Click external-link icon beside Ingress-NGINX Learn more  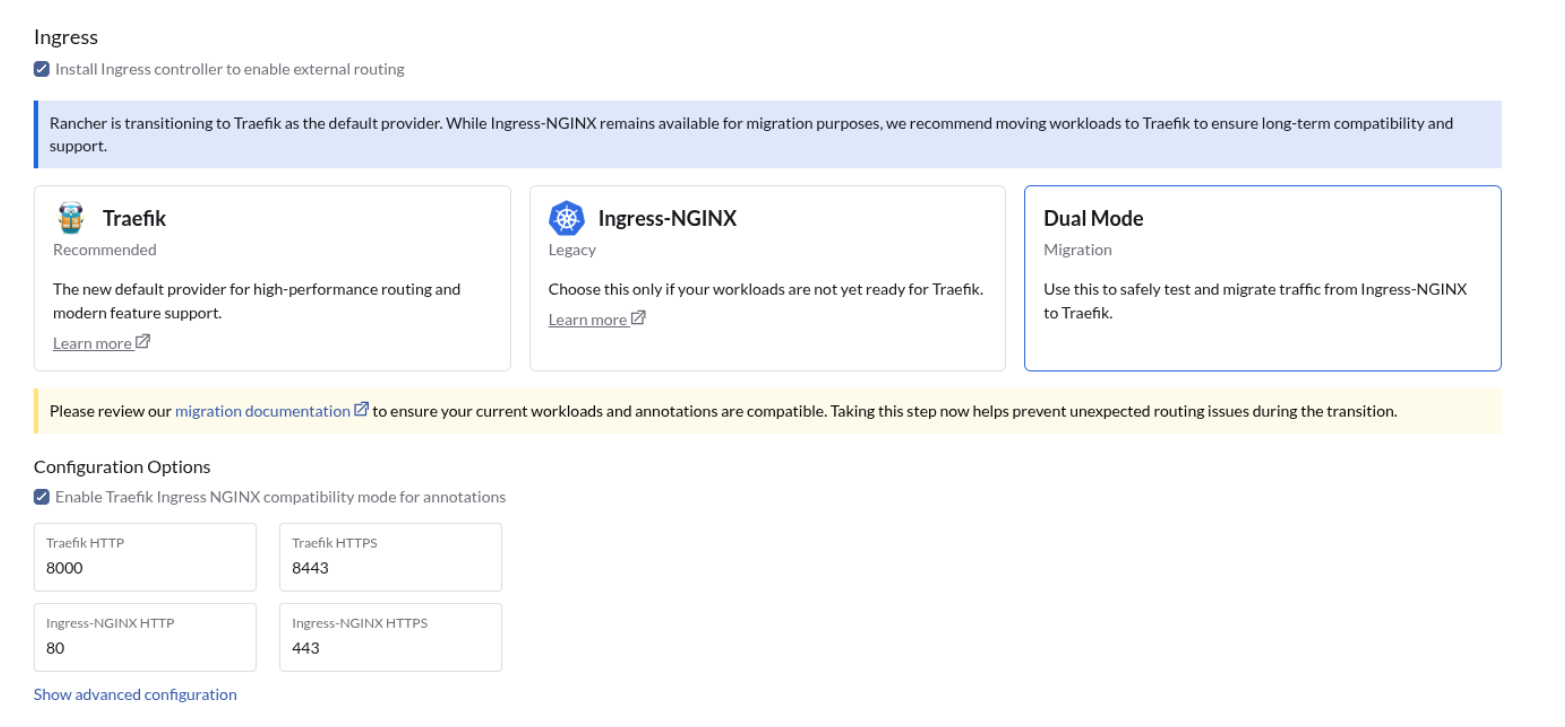(638, 318)
